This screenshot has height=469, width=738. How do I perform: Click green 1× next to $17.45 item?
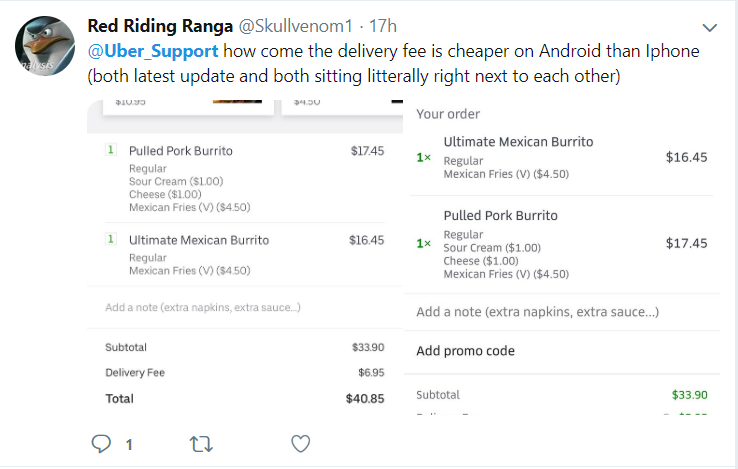pyautogui.click(x=424, y=243)
